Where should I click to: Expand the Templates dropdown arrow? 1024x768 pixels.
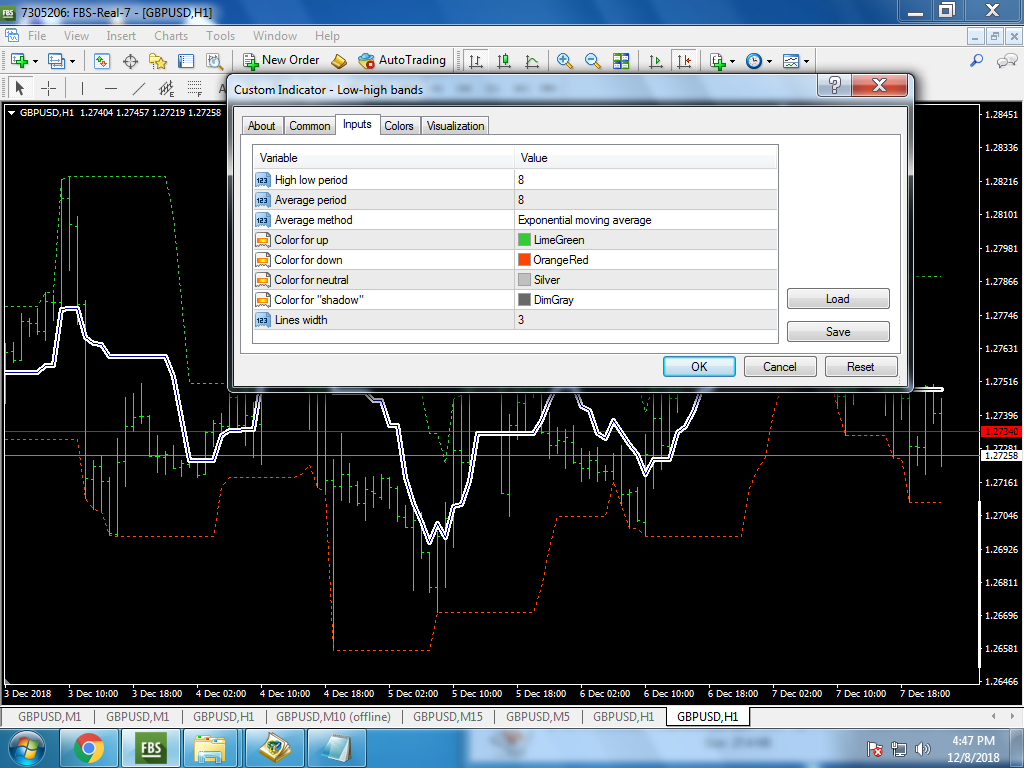[x=807, y=61]
